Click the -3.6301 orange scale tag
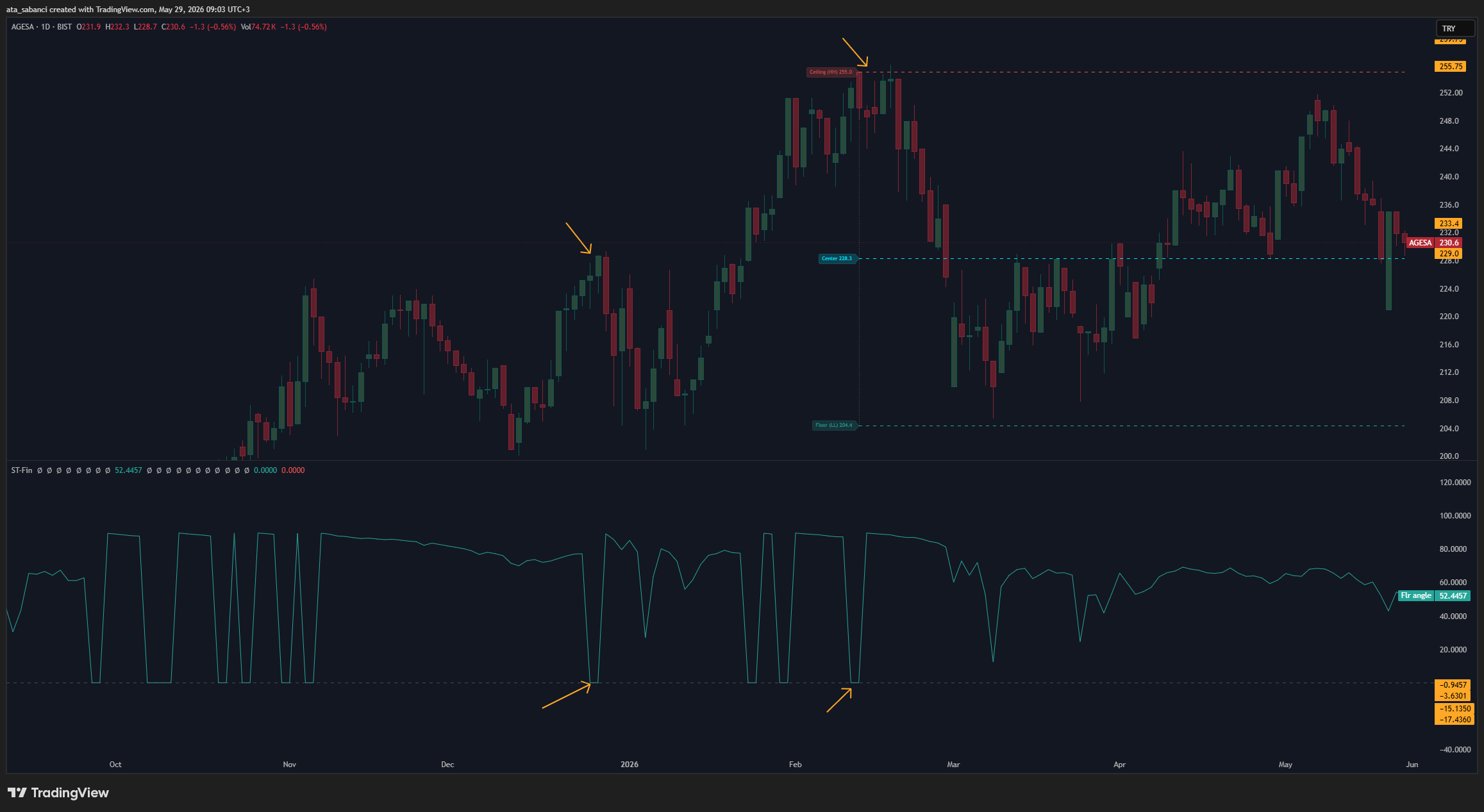Image resolution: width=1484 pixels, height=812 pixels. click(x=1453, y=695)
